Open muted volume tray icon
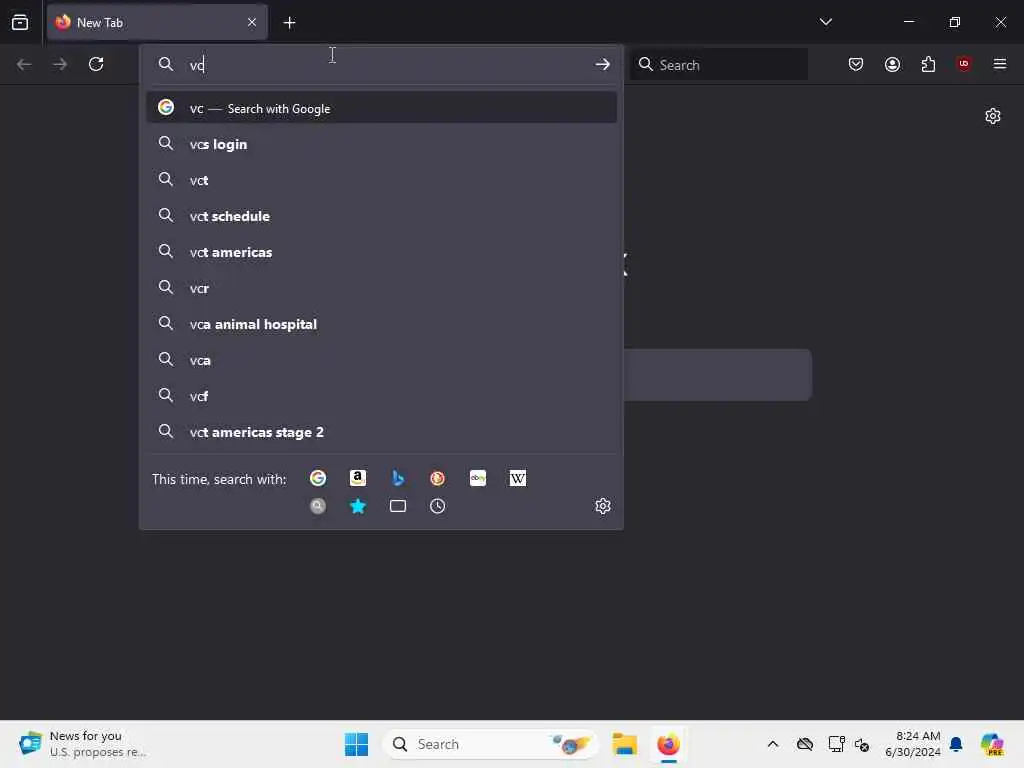Screen dimensions: 1024x768 [862, 744]
